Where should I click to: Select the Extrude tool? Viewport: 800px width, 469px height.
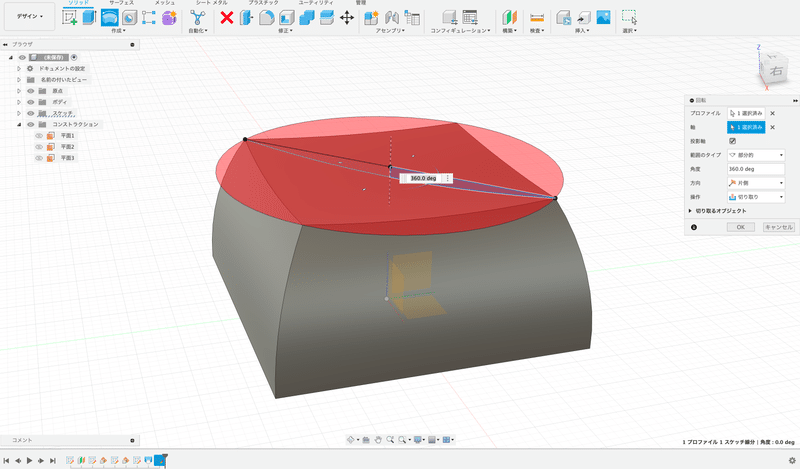click(x=89, y=17)
